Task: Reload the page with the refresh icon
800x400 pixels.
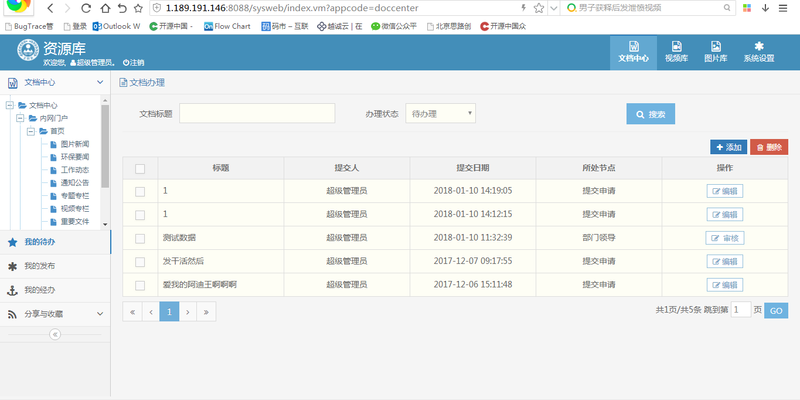Action: pyautogui.click(x=86, y=8)
